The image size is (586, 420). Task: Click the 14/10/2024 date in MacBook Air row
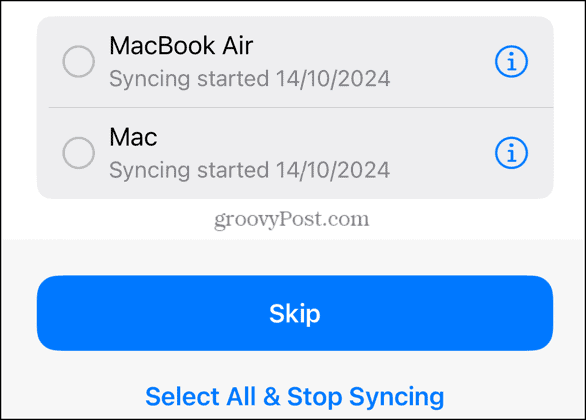[333, 78]
